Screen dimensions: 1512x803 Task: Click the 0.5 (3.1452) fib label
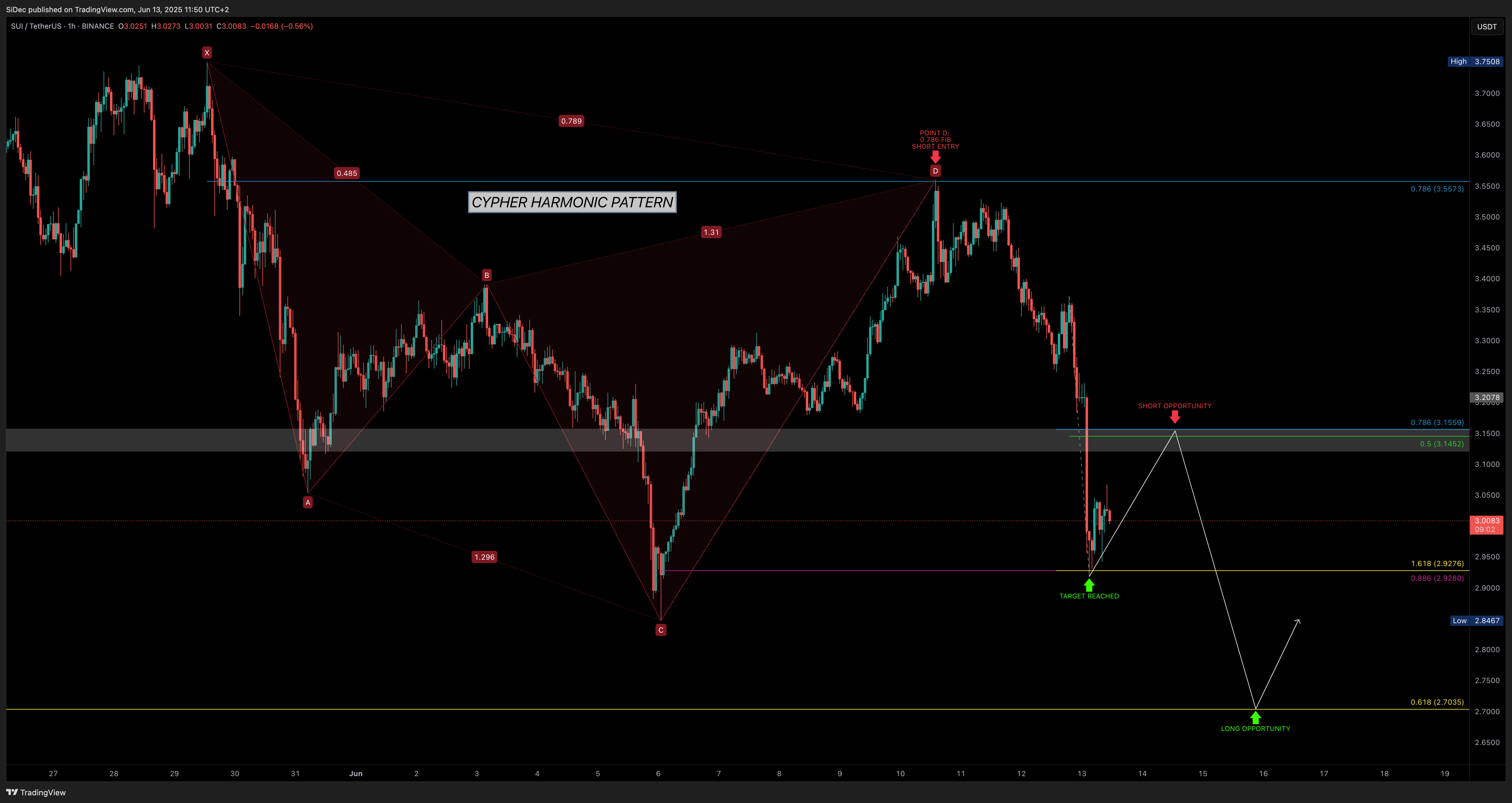(x=1441, y=444)
